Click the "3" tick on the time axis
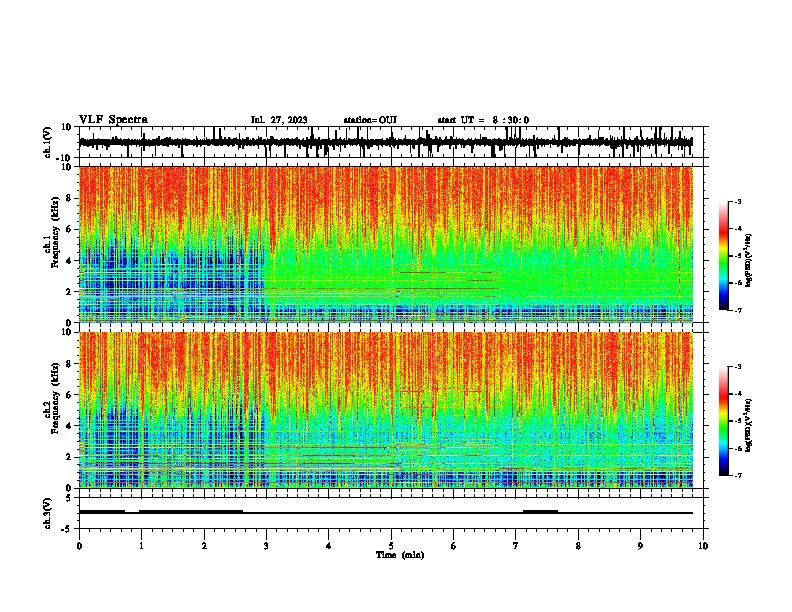Image resolution: width=792 pixels, height=612 pixels. click(x=266, y=546)
